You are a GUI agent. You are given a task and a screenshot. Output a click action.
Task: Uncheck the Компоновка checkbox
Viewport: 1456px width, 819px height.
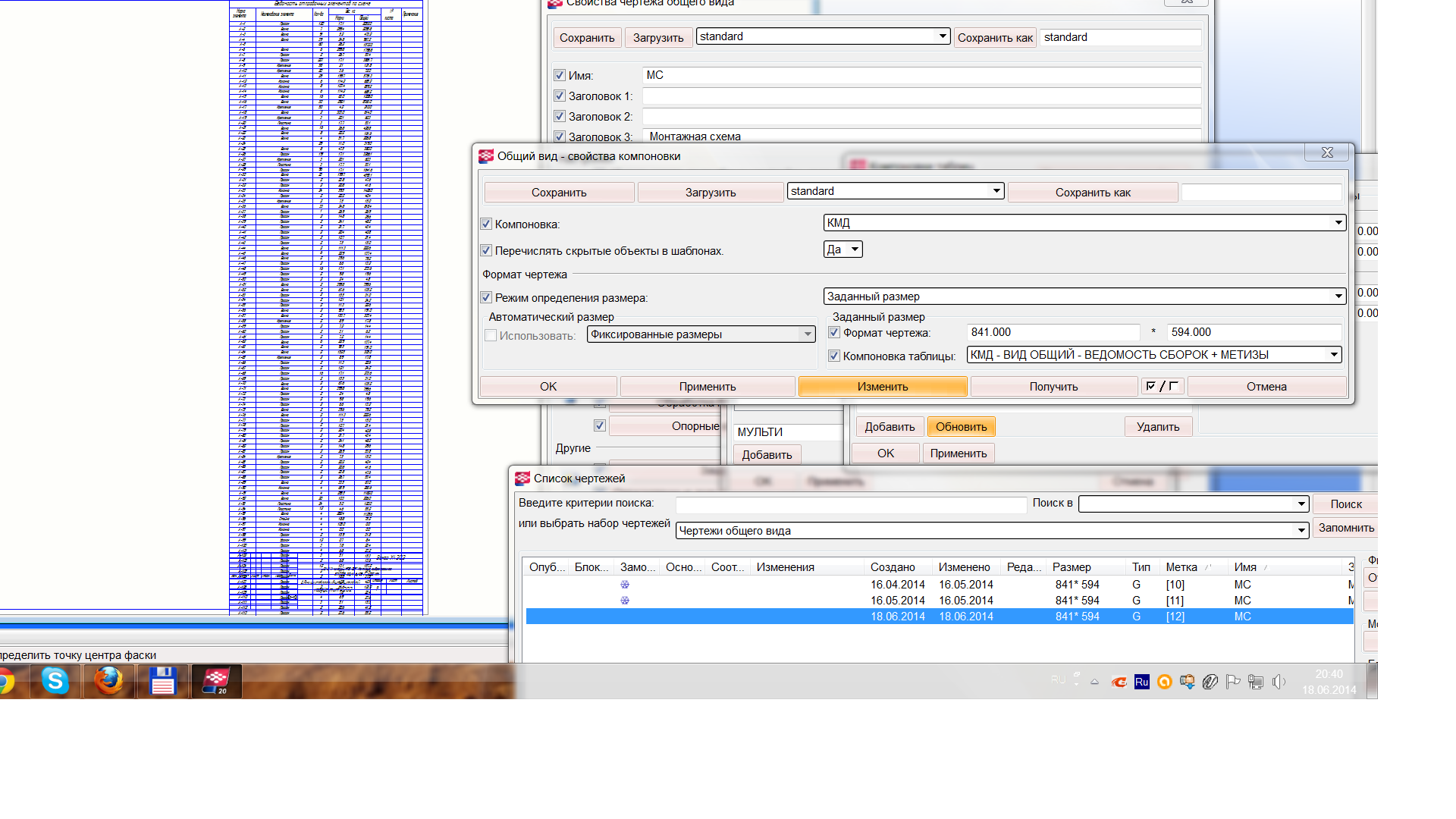click(486, 224)
